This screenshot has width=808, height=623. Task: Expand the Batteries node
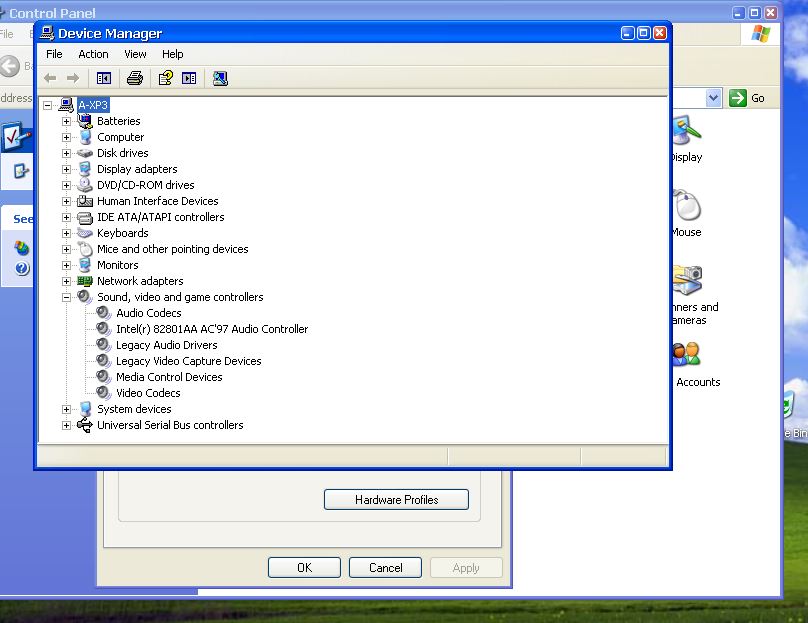click(66, 122)
